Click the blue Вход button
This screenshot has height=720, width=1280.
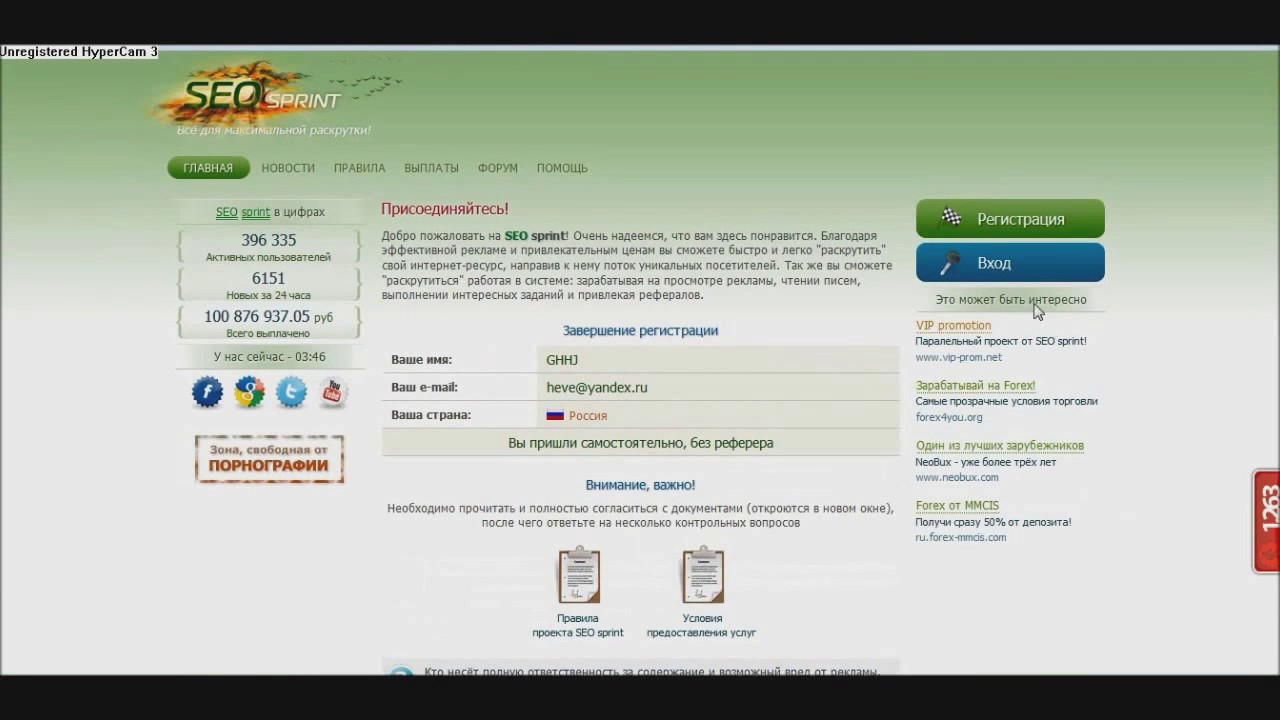[x=1010, y=263]
